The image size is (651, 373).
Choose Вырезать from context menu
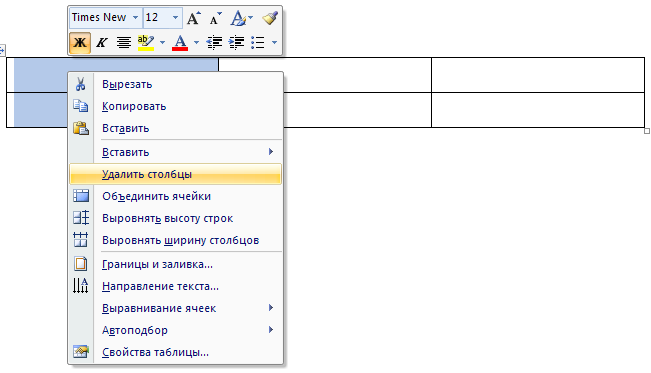pyautogui.click(x=176, y=84)
